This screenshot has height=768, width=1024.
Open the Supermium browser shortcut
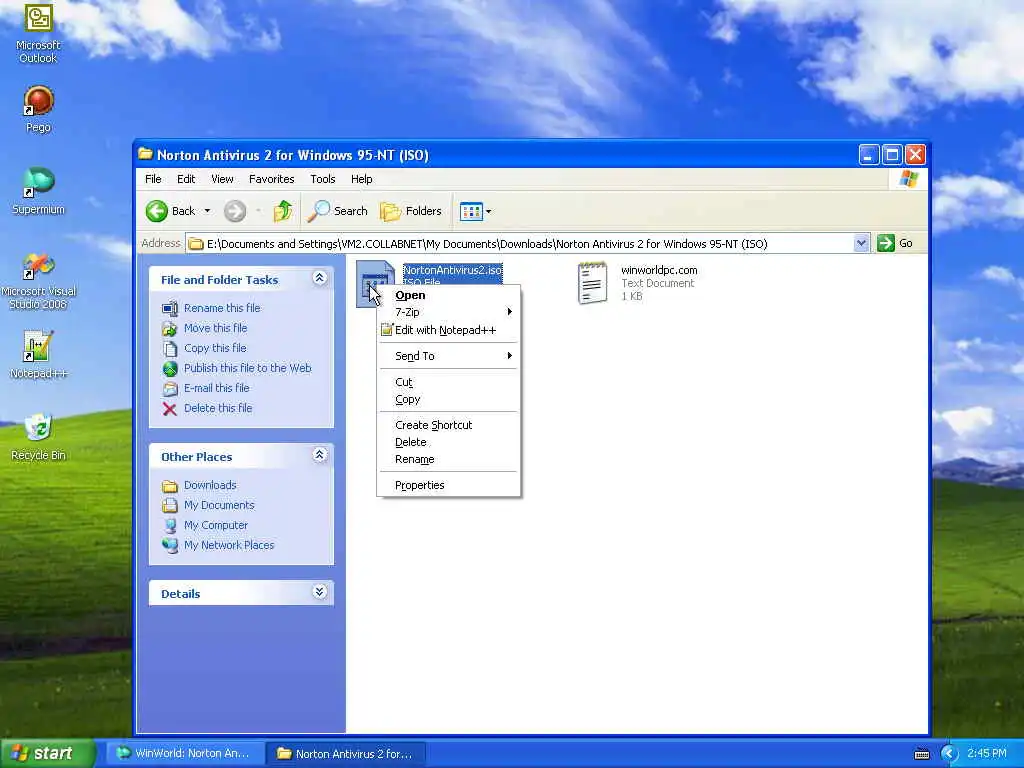coord(38,191)
